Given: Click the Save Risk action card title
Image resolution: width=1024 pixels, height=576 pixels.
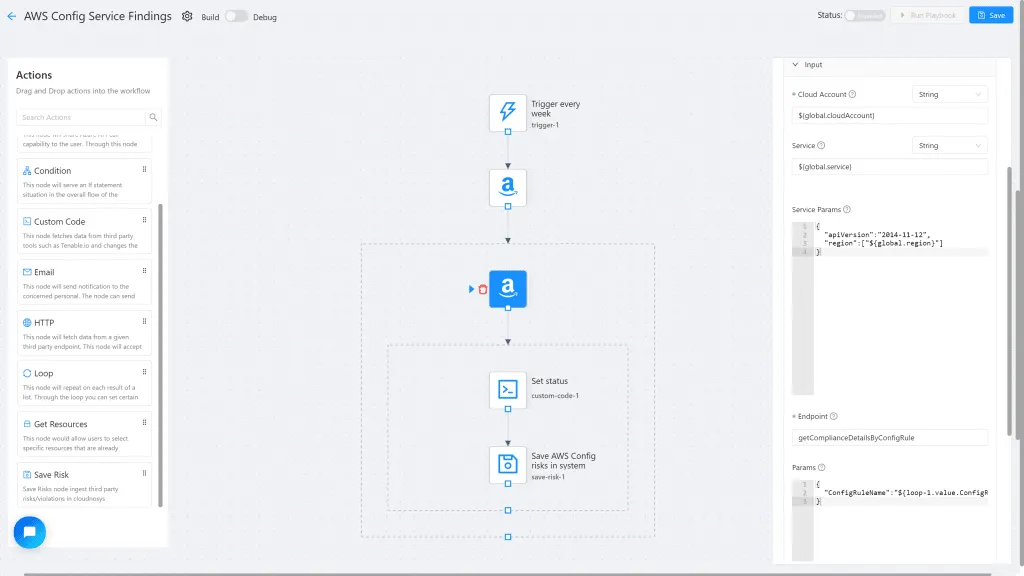Looking at the screenshot, I should coord(51,475).
